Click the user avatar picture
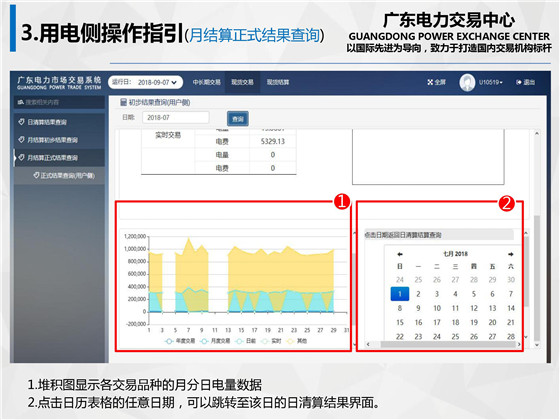 click(467, 82)
